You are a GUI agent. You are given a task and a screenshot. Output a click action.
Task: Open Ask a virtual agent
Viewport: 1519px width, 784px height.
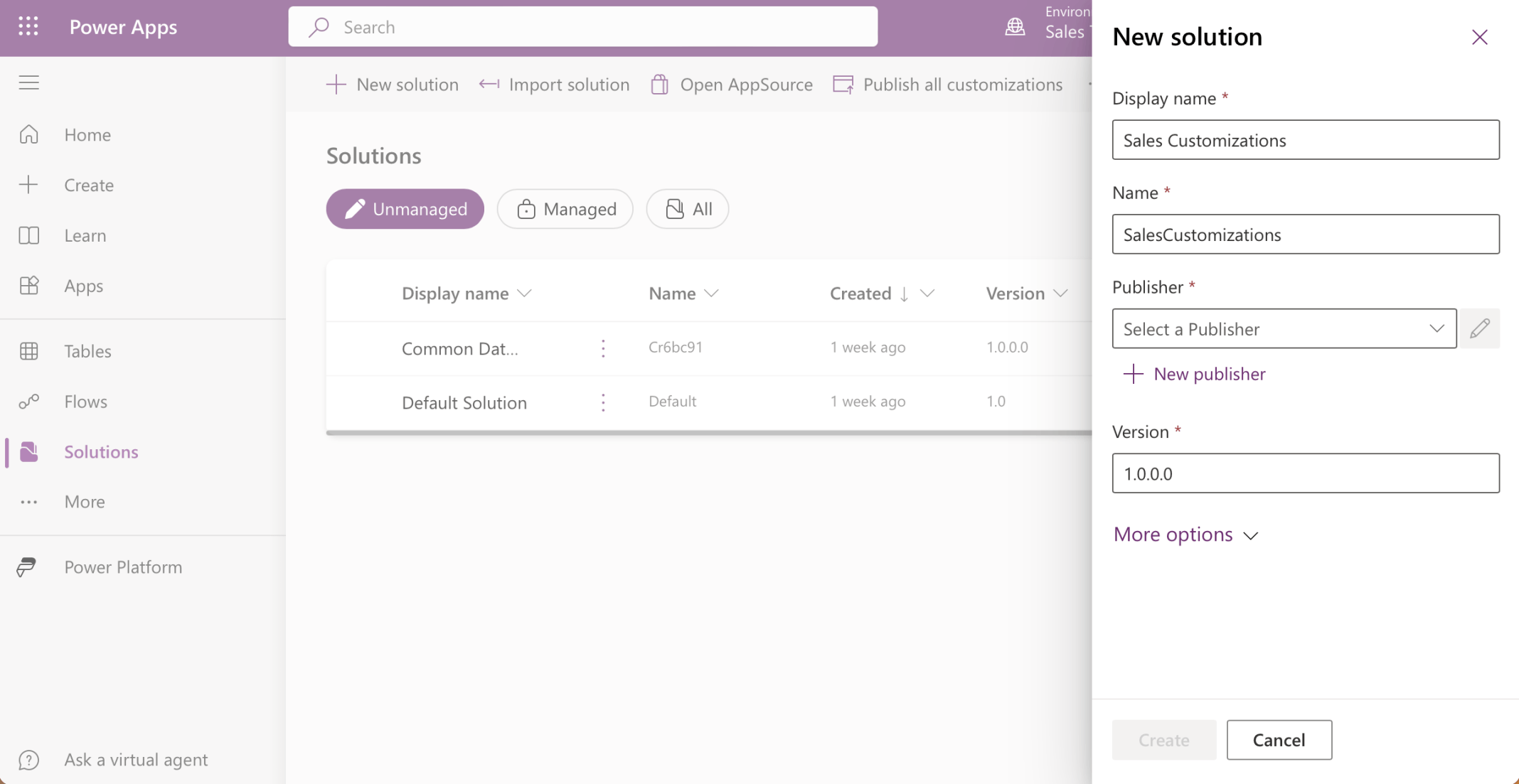coord(135,760)
